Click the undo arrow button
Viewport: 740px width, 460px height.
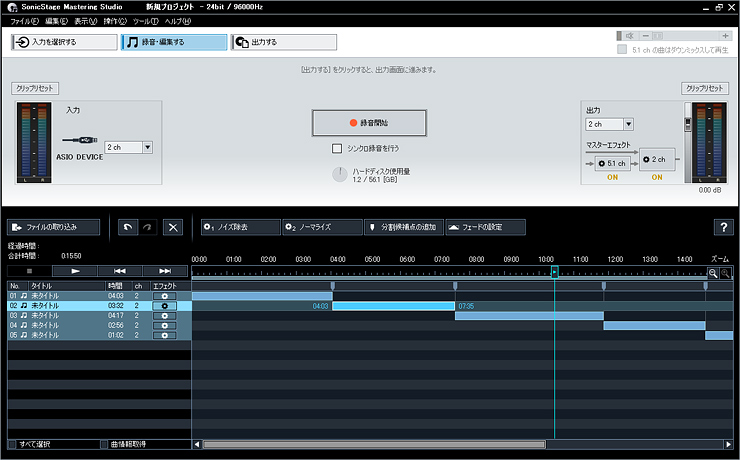click(126, 227)
